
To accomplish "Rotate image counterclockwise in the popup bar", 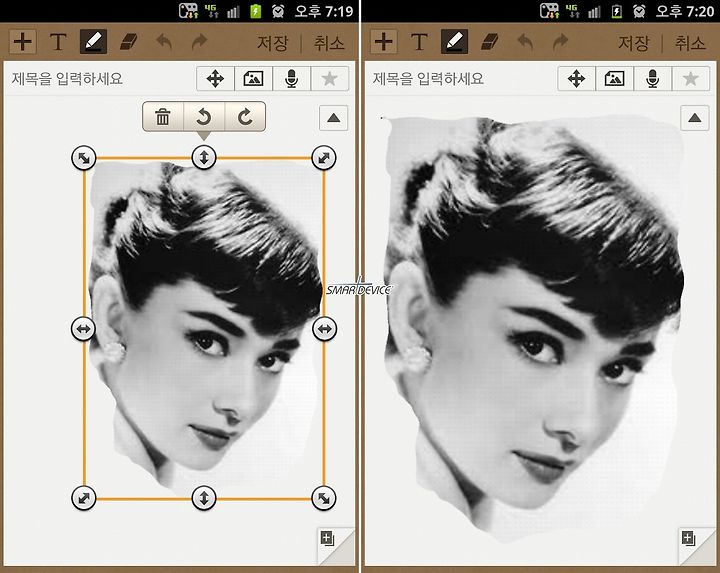I will click(x=204, y=117).
